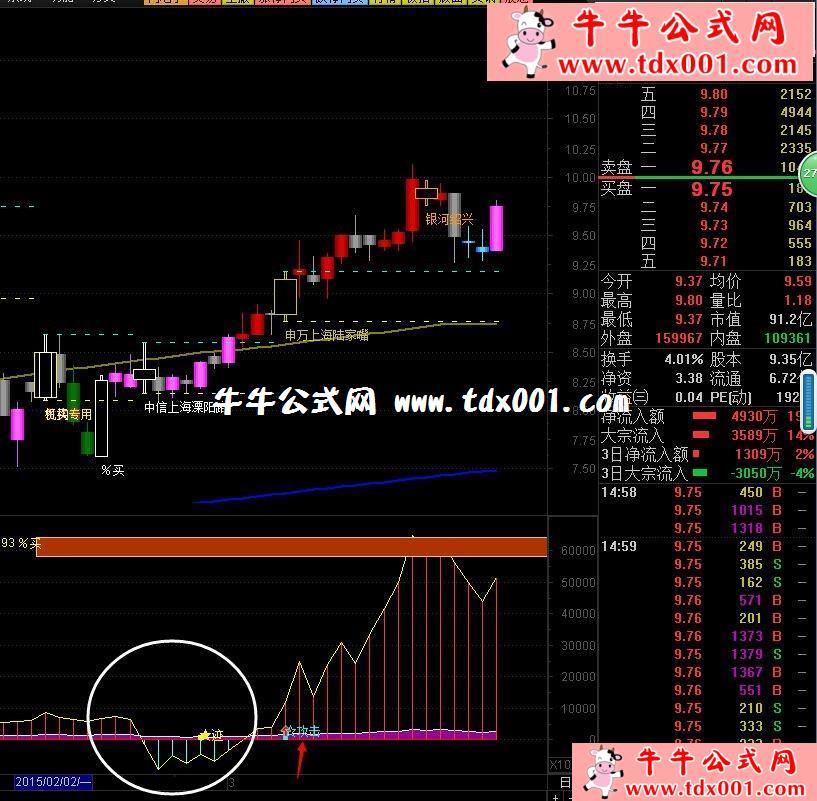Click the sell-three price 9.78
817x801 pixels.
714,130
